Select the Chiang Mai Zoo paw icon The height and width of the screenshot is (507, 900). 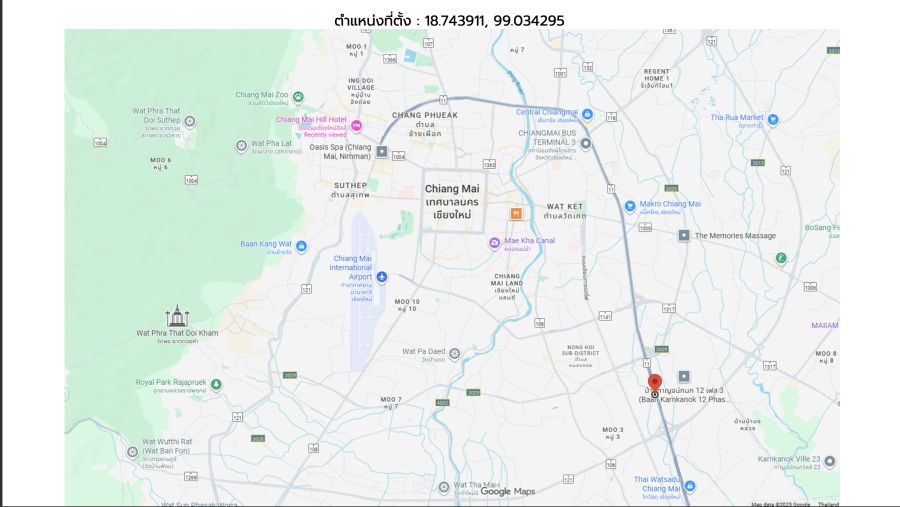tap(298, 97)
